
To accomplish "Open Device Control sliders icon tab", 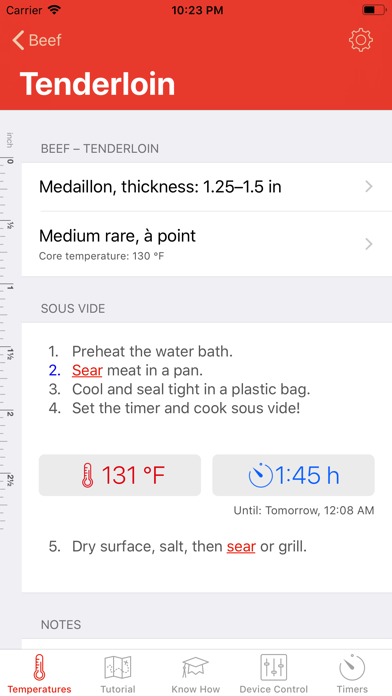I will [273, 673].
